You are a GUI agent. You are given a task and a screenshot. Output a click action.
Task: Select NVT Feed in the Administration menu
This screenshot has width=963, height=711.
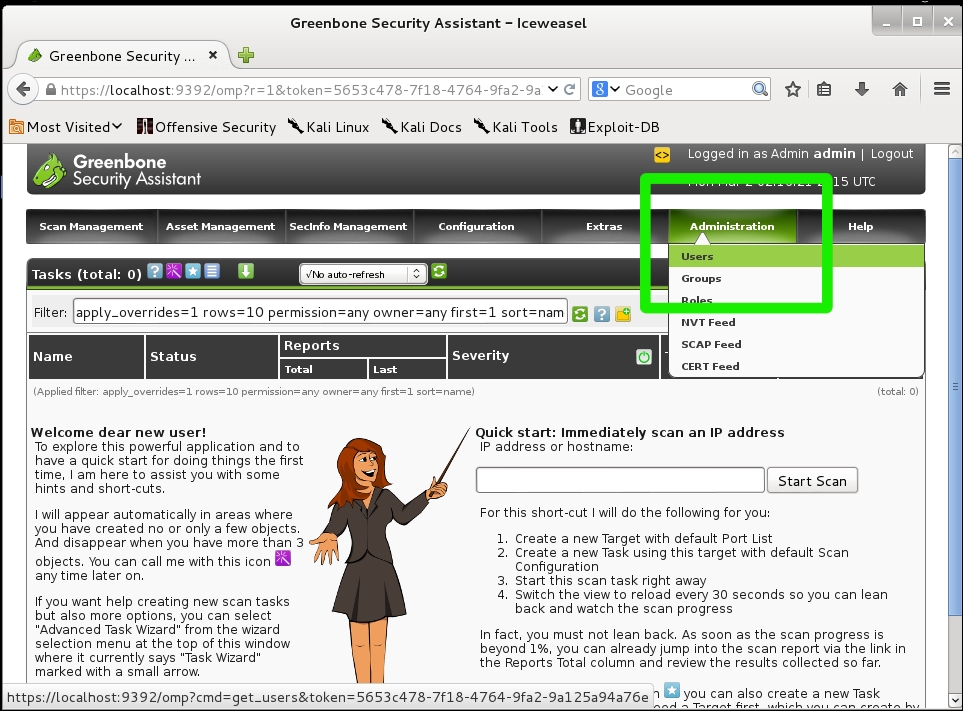pyautogui.click(x=796, y=322)
